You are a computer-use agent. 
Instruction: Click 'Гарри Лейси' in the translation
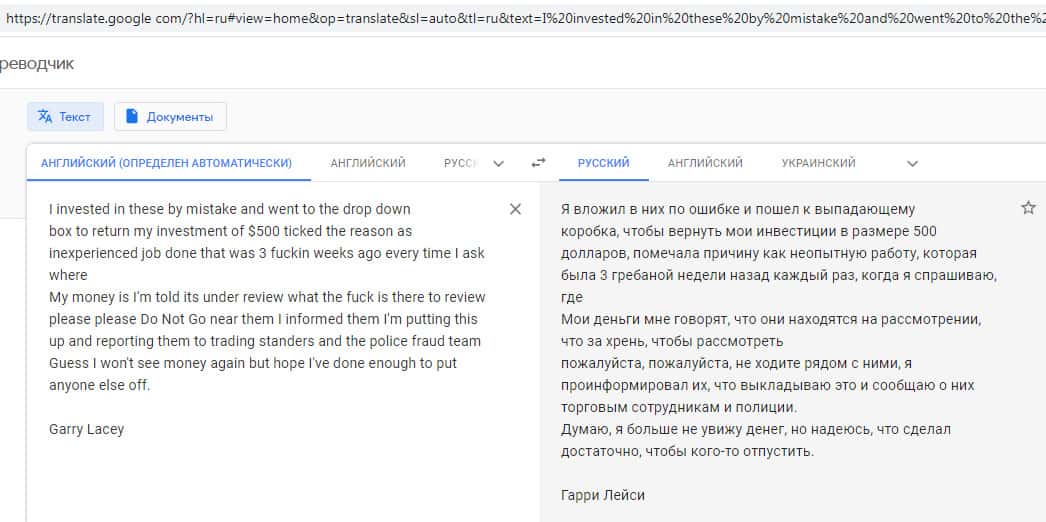coord(603,495)
